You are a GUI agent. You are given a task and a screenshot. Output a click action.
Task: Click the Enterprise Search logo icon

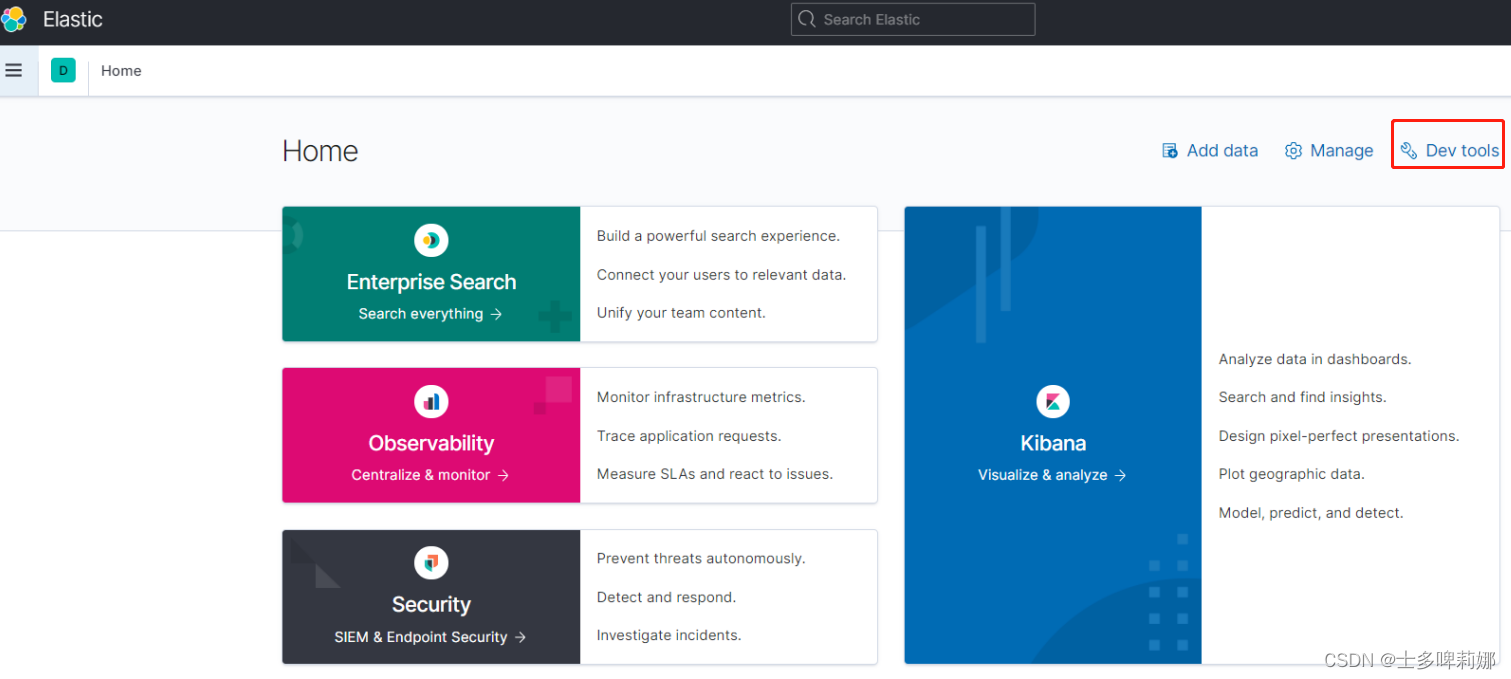click(431, 240)
